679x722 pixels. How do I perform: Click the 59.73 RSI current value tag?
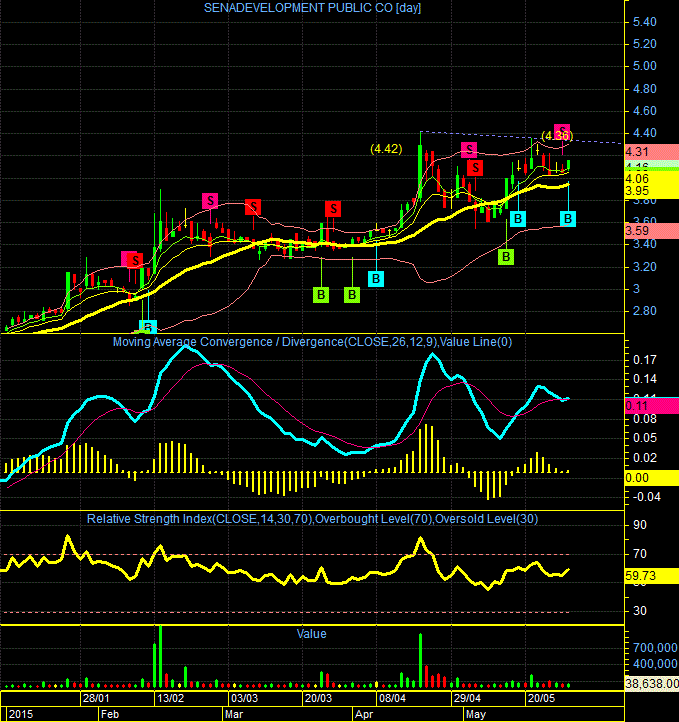651,576
